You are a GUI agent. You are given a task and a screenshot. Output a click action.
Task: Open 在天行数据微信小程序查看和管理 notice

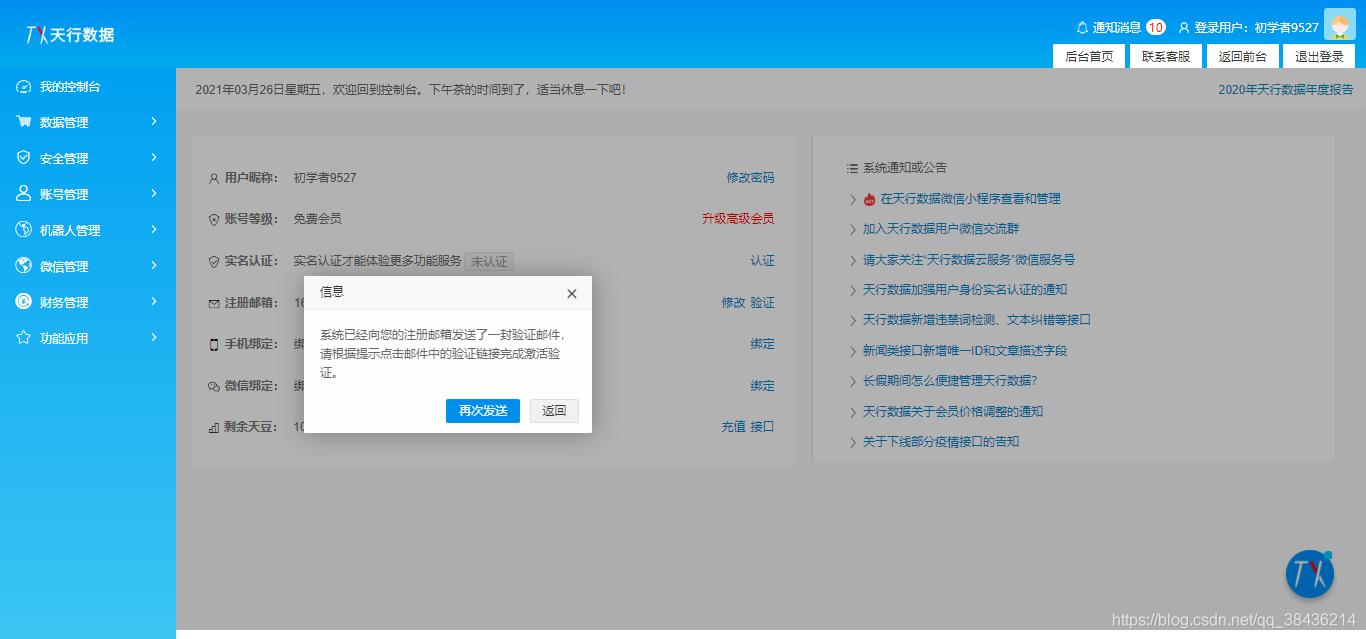[971, 199]
